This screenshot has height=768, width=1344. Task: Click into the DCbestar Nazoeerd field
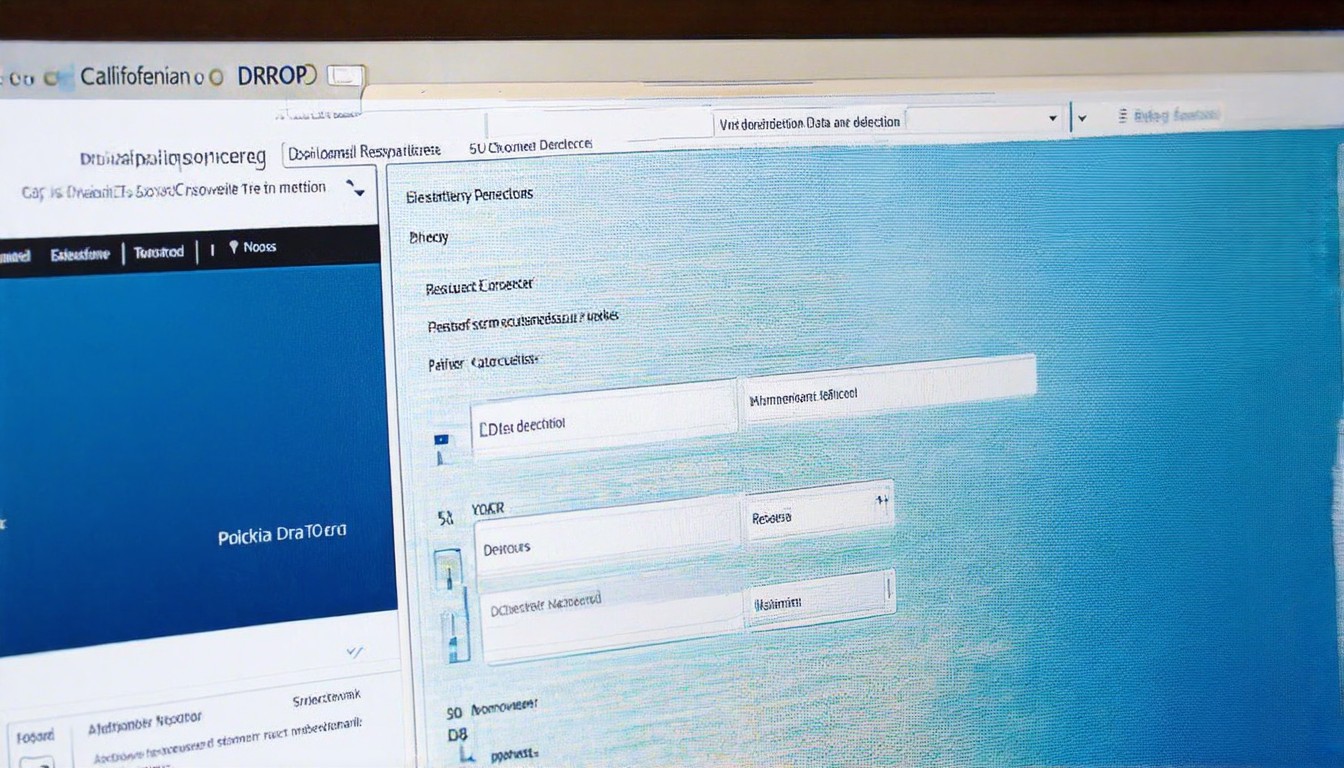(615, 619)
